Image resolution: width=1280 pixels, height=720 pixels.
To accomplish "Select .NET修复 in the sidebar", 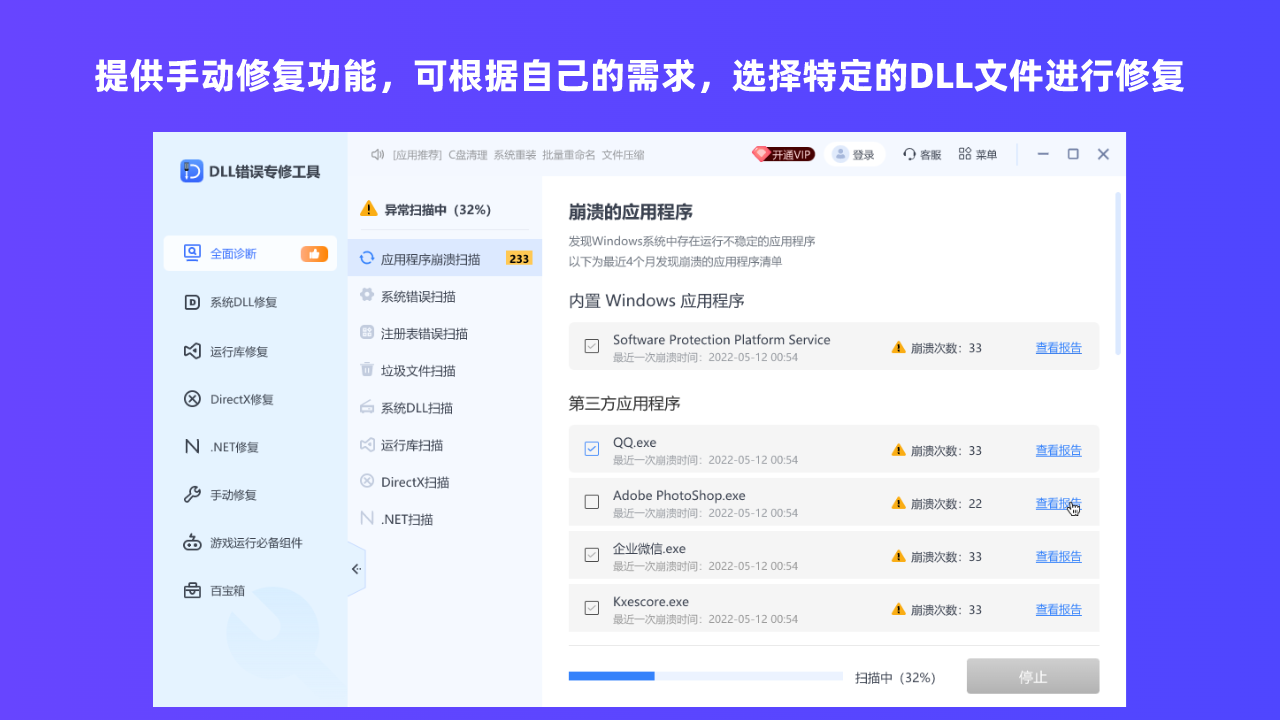I will pyautogui.click(x=229, y=447).
